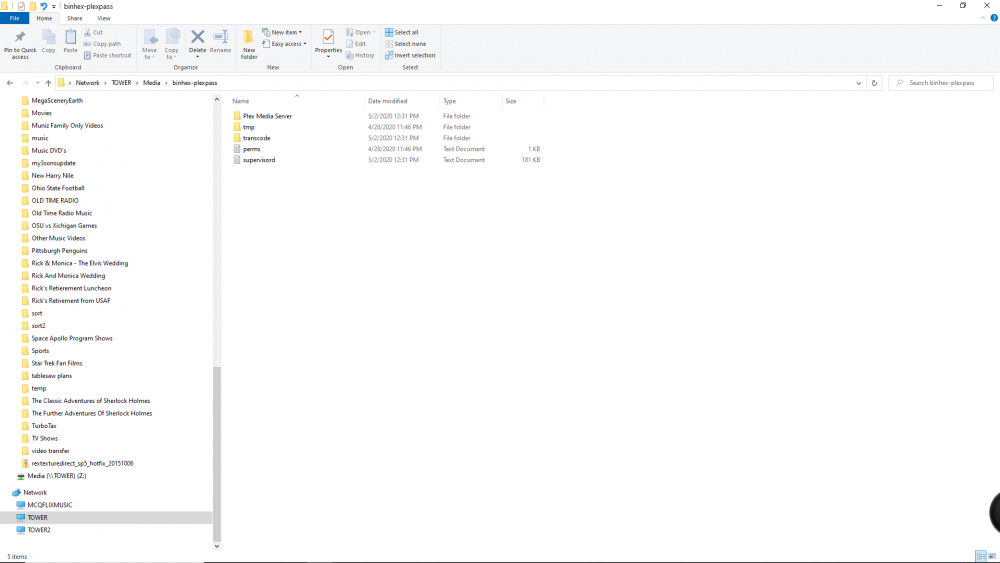This screenshot has height=563, width=1000.
Task: Open the Copy to ribbon button
Action: click(172, 45)
